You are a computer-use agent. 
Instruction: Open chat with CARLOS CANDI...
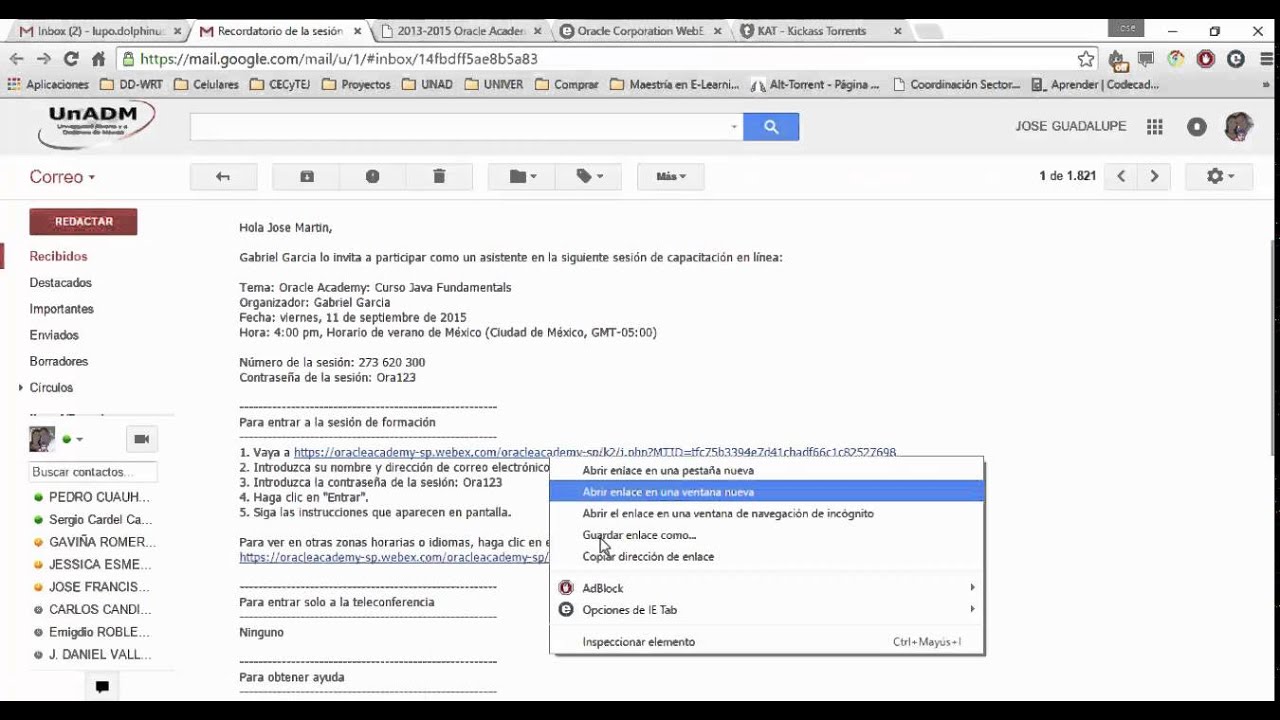point(92,610)
